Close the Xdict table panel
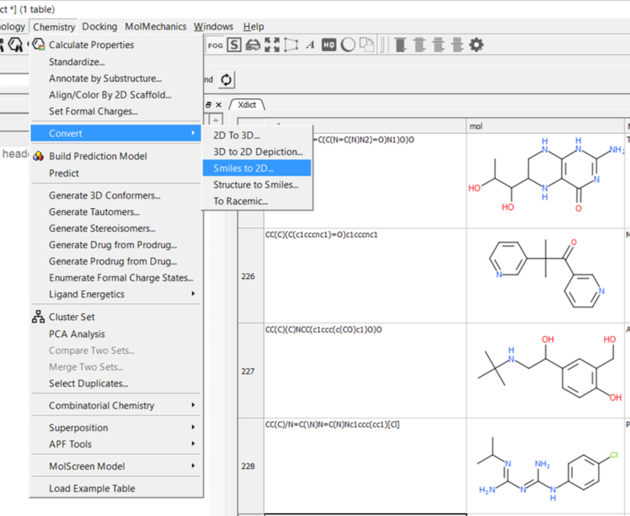Screen dimensions: 630x516 coord(219,105)
